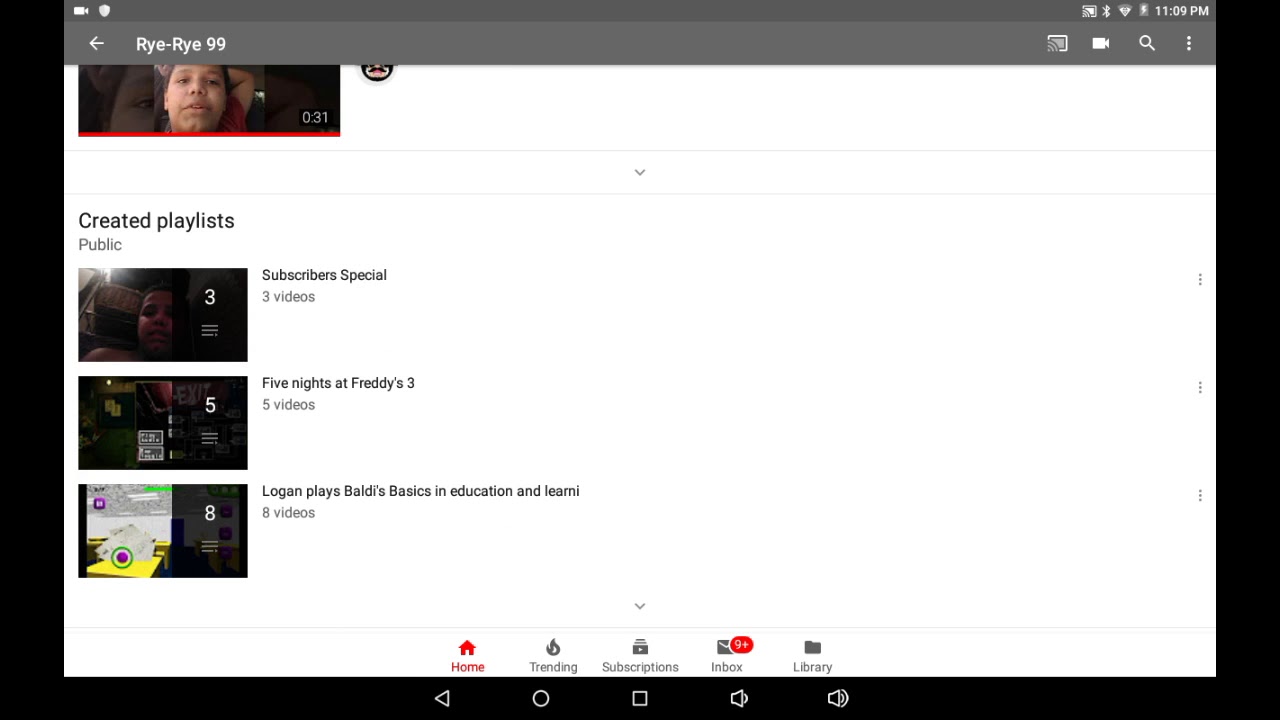Screen dimensions: 1280x720
Task: Tap the volume up speaker icon
Action: pos(838,698)
